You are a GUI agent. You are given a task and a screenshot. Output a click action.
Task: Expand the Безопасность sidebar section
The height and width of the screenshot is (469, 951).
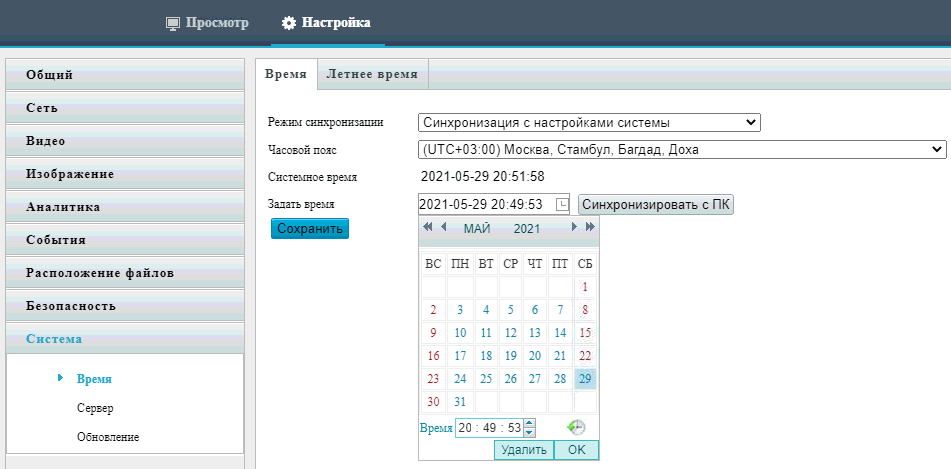point(125,305)
